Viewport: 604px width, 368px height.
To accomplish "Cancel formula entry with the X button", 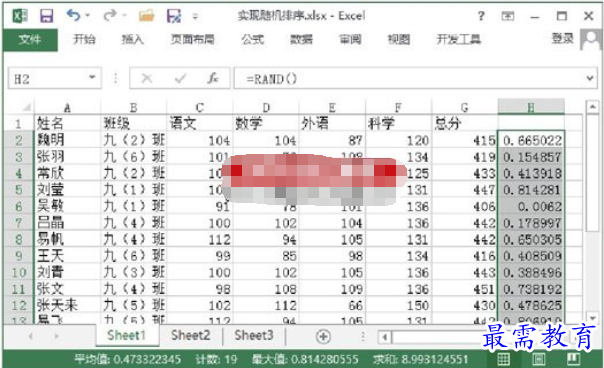I will (x=146, y=79).
